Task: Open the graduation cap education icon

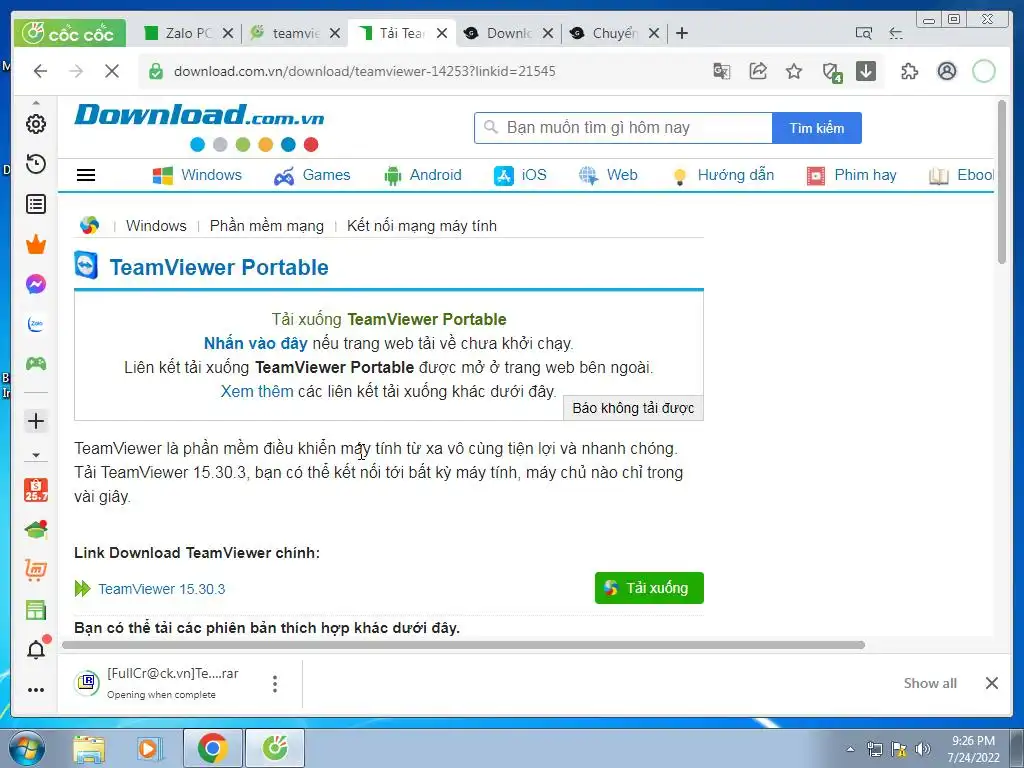Action: coord(36,530)
